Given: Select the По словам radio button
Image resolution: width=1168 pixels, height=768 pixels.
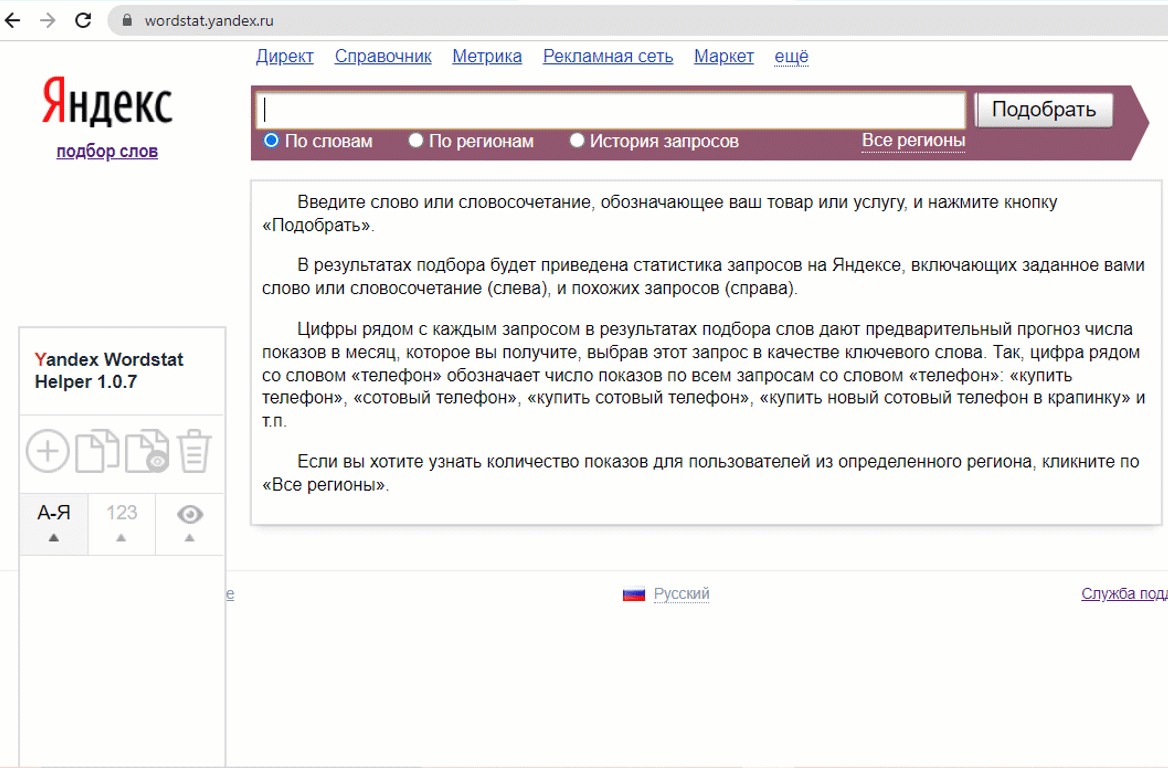Looking at the screenshot, I should (x=271, y=140).
